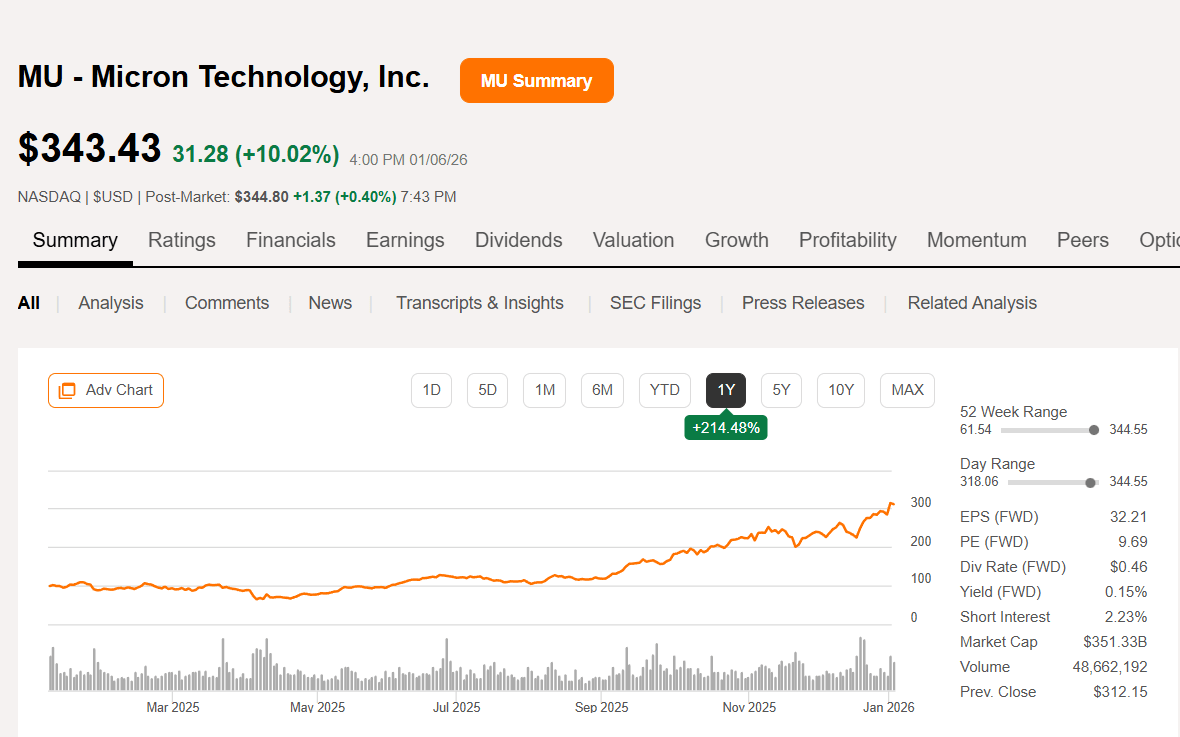This screenshot has height=737, width=1180.
Task: Click the MU Summary button
Action: tap(536, 80)
